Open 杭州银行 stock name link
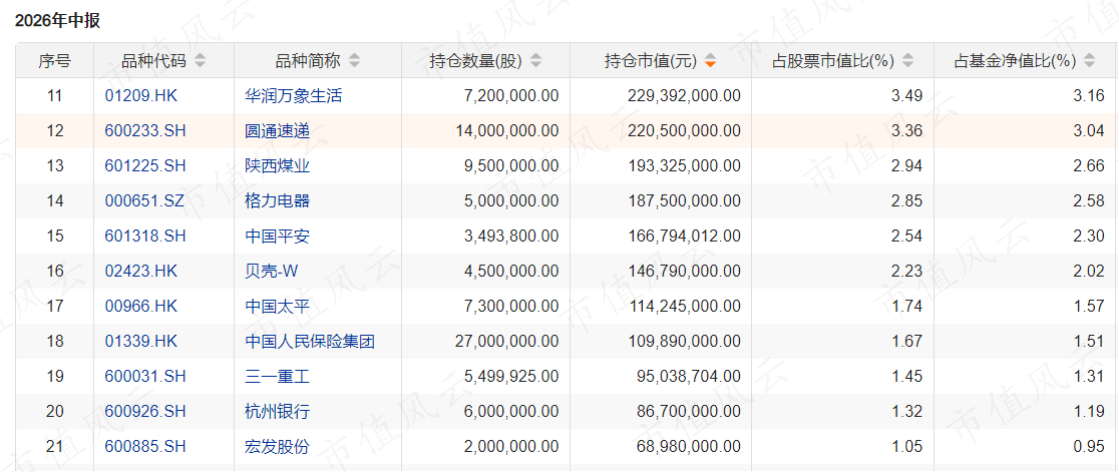This screenshot has width=1119, height=472. 277,411
